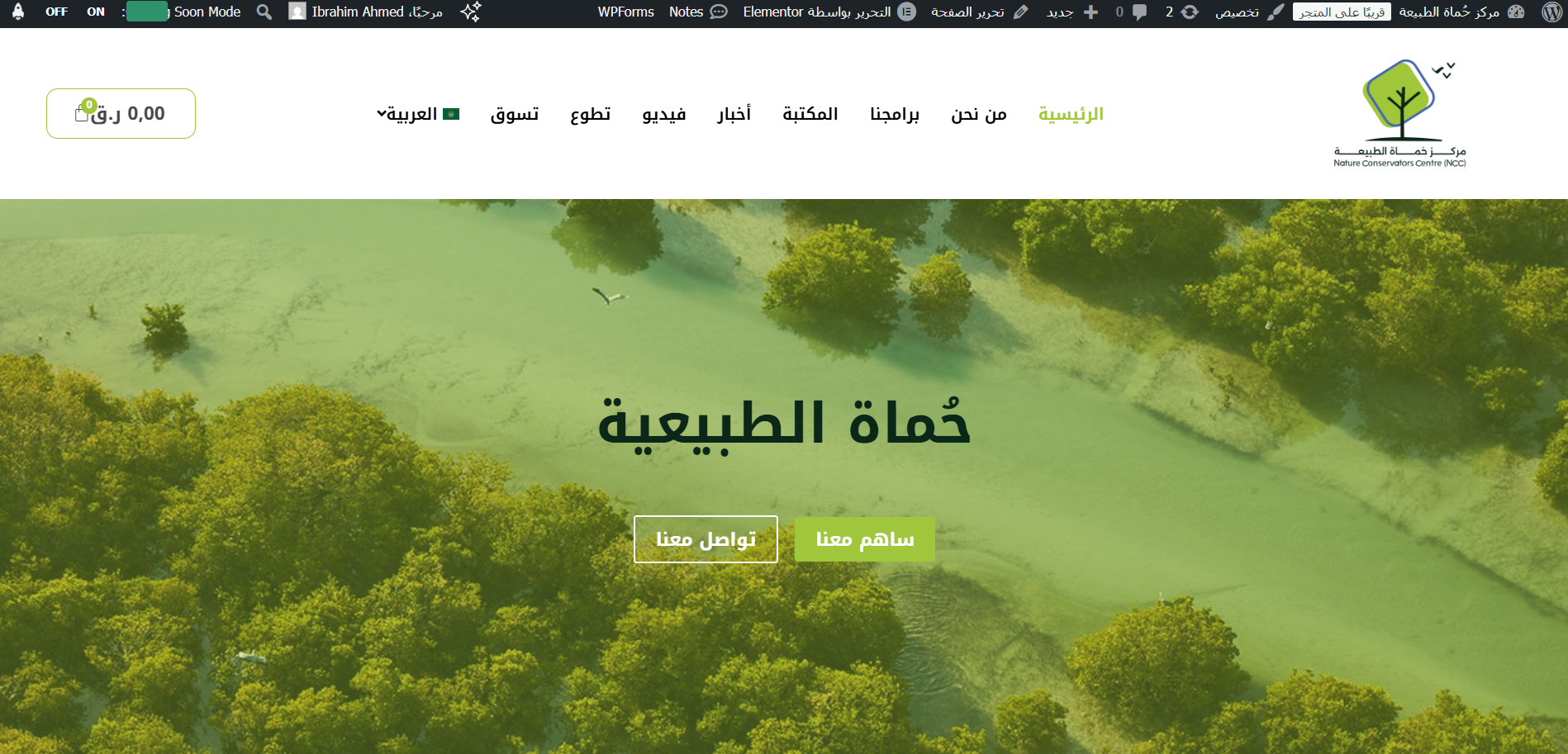Image resolution: width=1568 pixels, height=754 pixels.
Task: Open Notes in the admin bar
Action: 698,12
